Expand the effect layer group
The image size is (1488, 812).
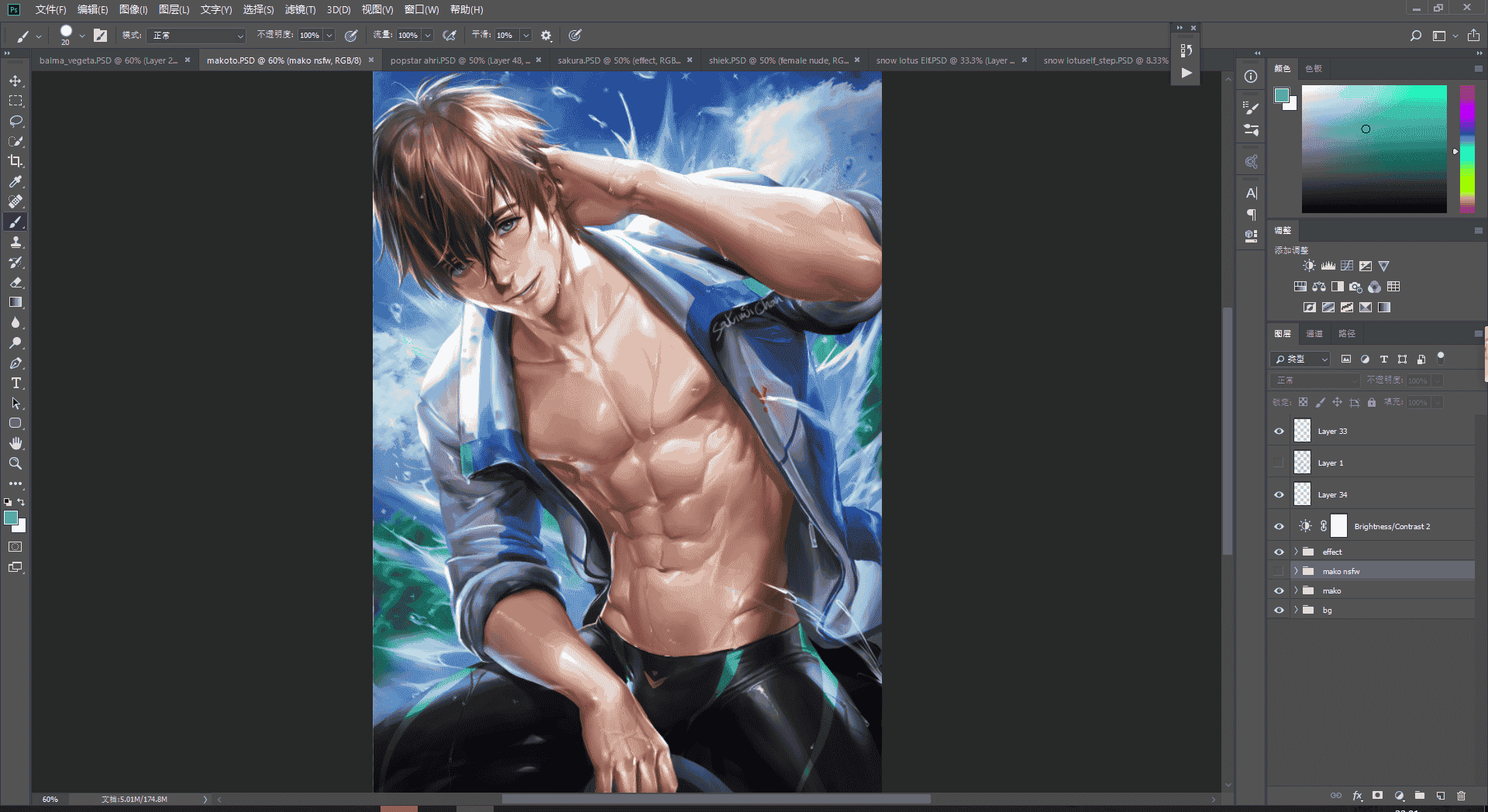(x=1296, y=552)
